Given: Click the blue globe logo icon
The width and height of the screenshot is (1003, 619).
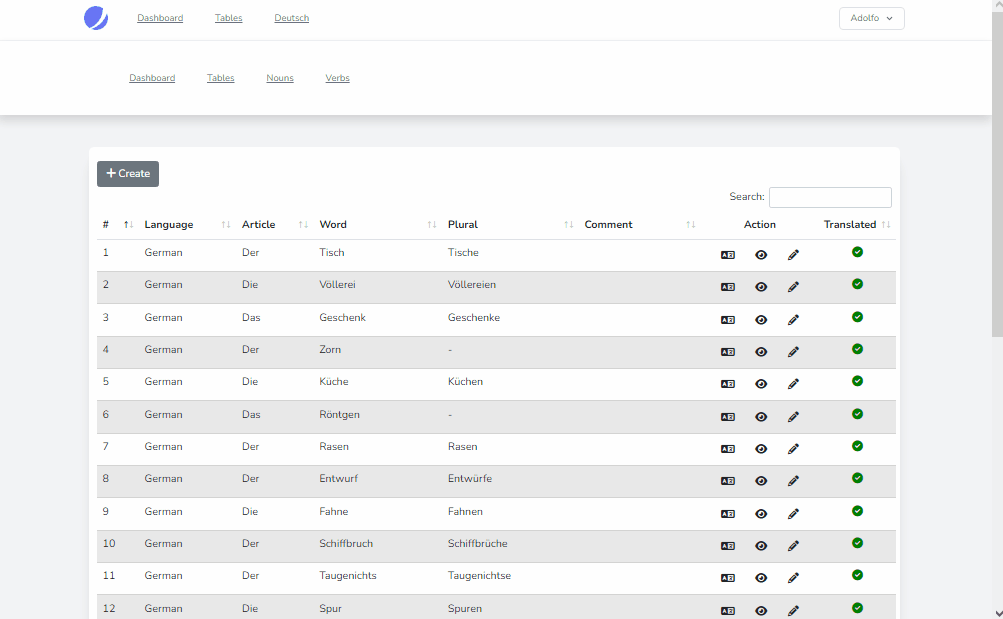Looking at the screenshot, I should pyautogui.click(x=95, y=17).
